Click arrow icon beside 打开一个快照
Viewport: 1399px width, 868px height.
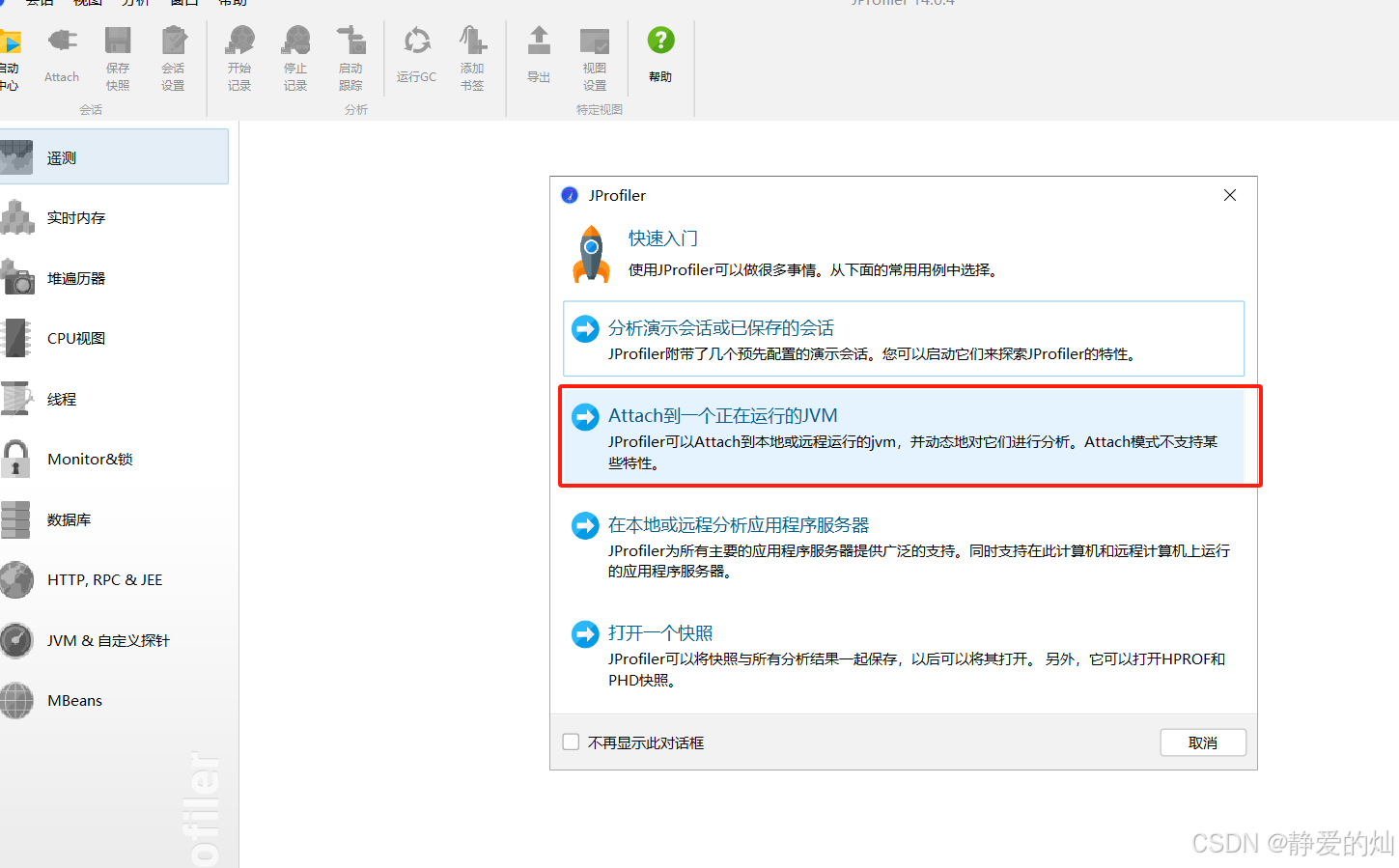pyautogui.click(x=585, y=634)
